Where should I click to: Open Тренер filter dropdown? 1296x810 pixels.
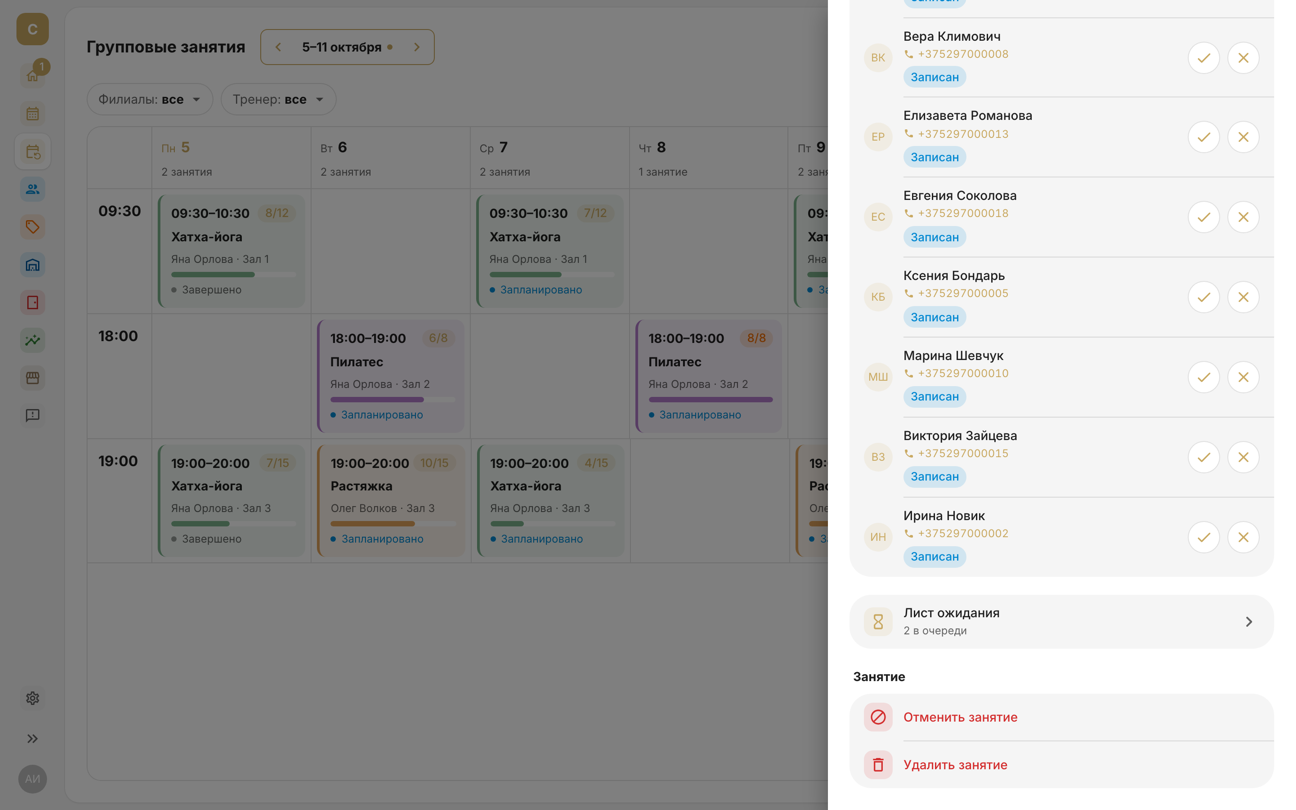(x=278, y=99)
